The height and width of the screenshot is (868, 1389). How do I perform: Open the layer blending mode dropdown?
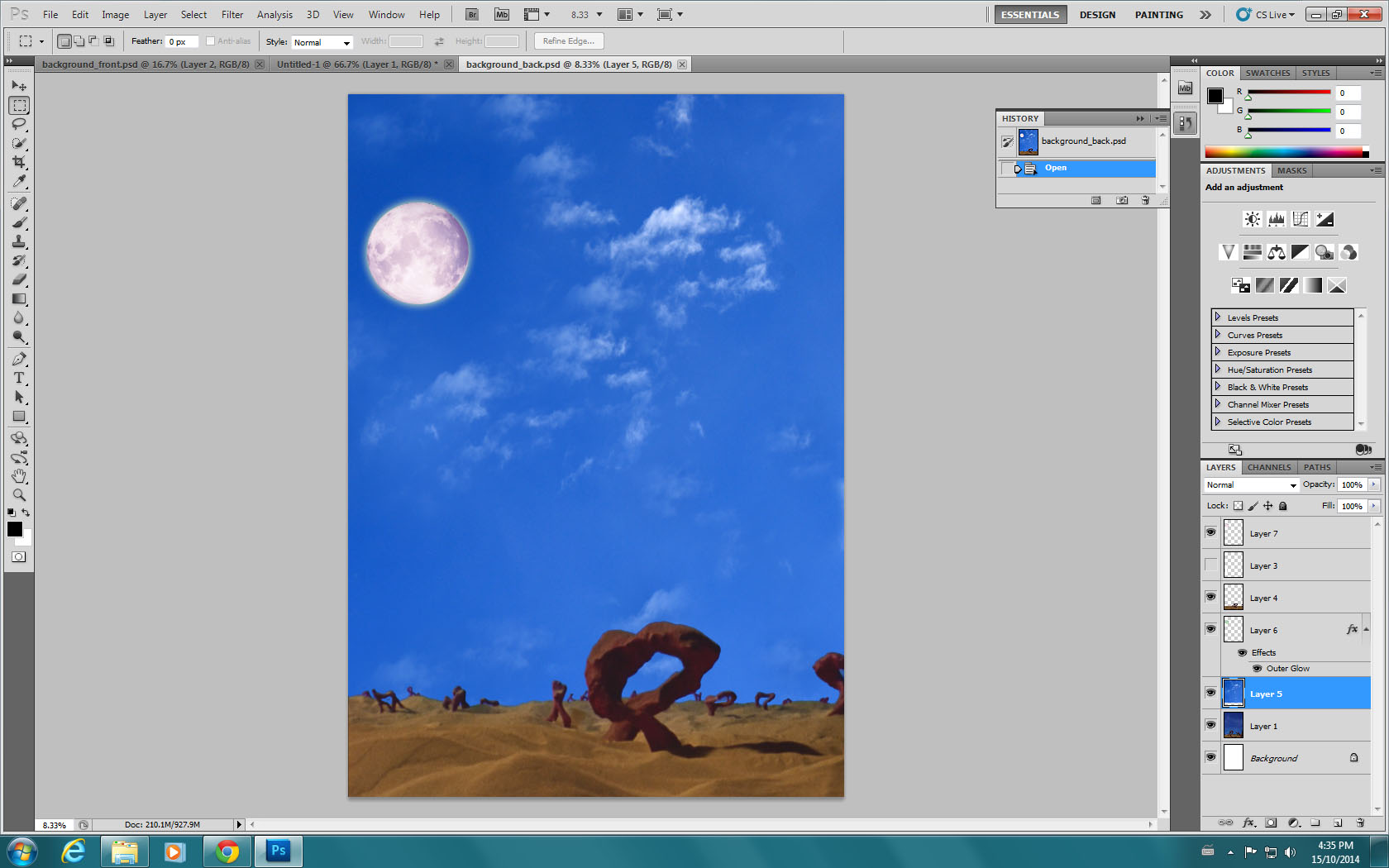pos(1249,484)
